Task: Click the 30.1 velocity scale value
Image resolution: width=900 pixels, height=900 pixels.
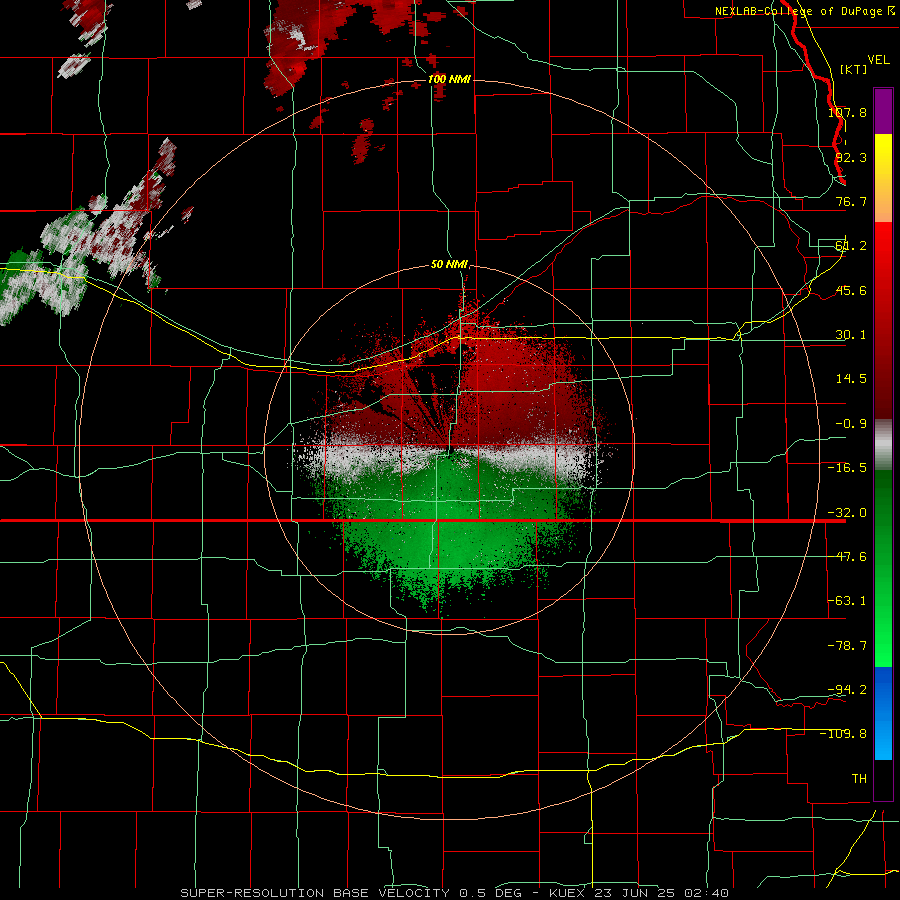Action: point(851,335)
